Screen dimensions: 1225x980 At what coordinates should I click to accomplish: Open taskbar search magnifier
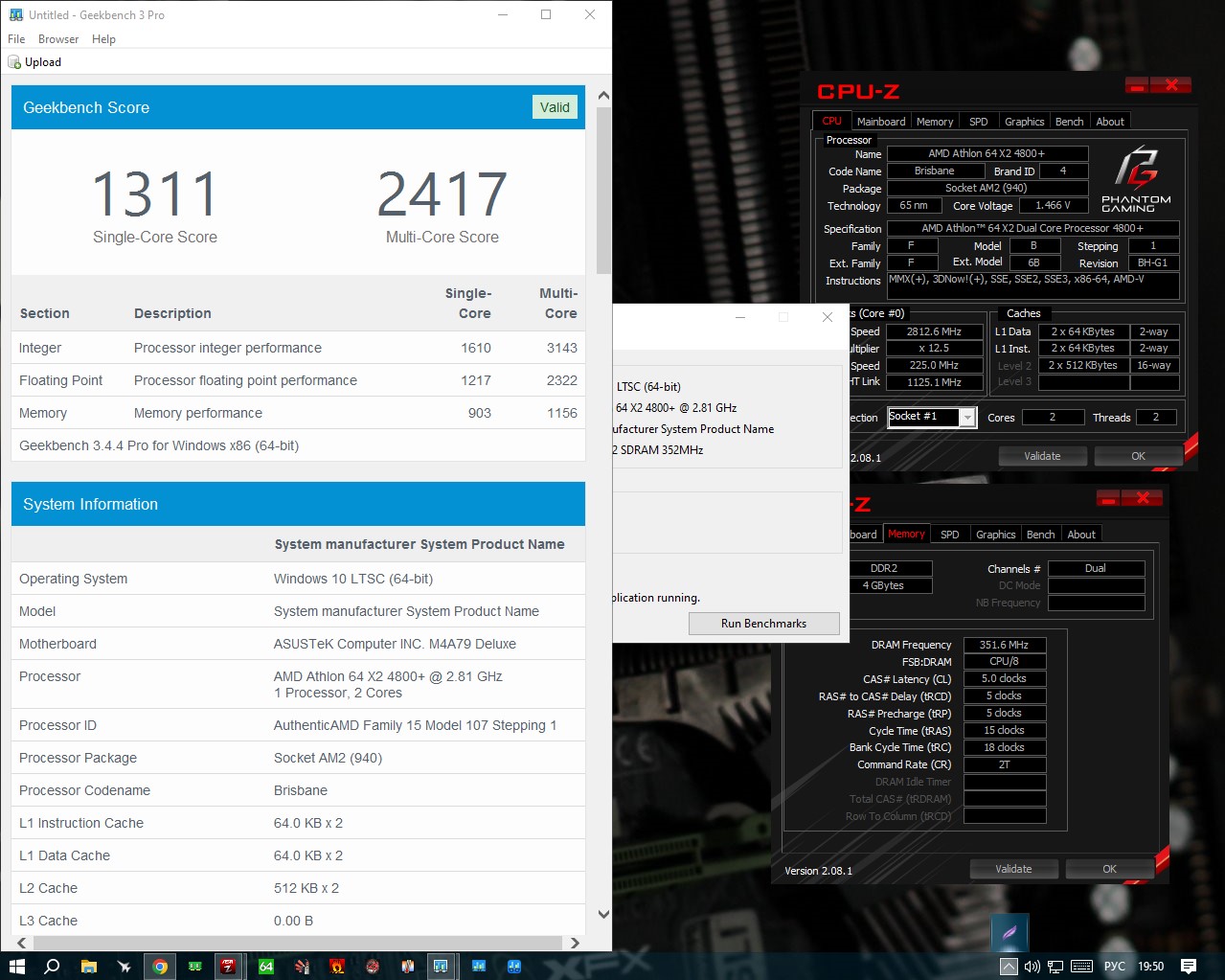pyautogui.click(x=52, y=966)
